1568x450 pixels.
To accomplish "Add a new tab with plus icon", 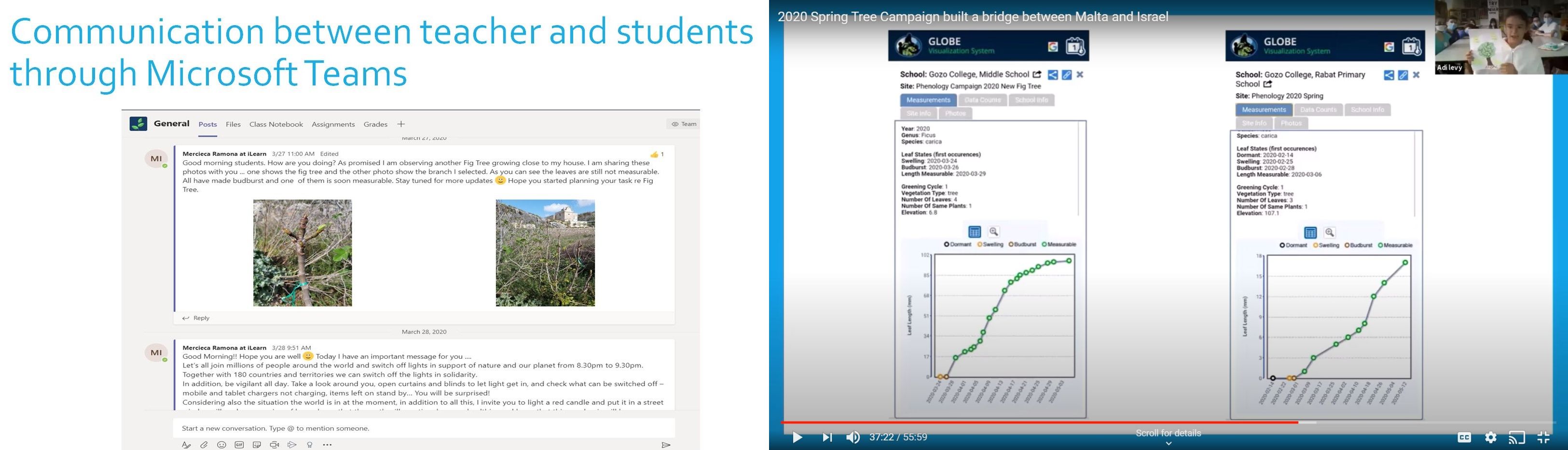I will [401, 124].
